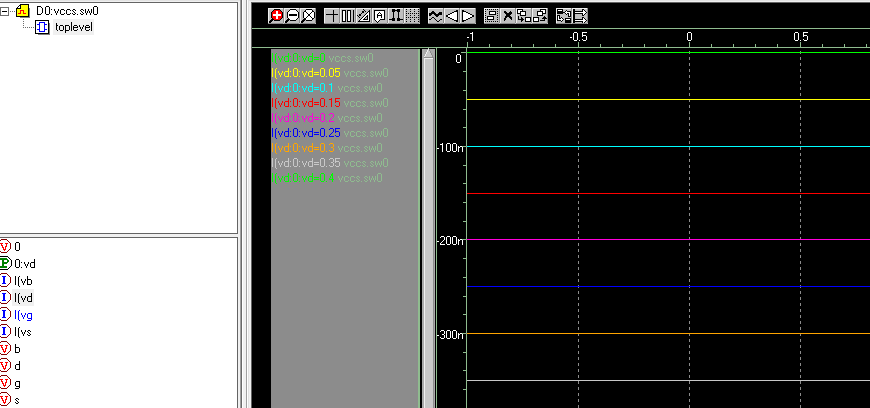Click the cyan vd=0.1 waveform trace
Viewport: 870px width, 408px height.
pyautogui.click(x=668, y=147)
